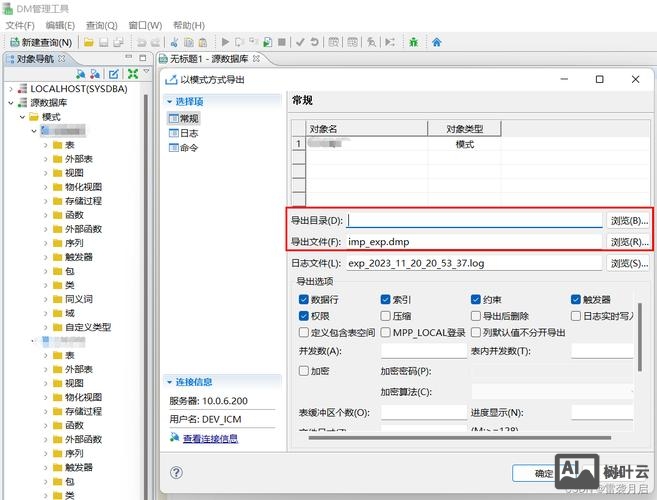Click the execute script page icon

267,42
